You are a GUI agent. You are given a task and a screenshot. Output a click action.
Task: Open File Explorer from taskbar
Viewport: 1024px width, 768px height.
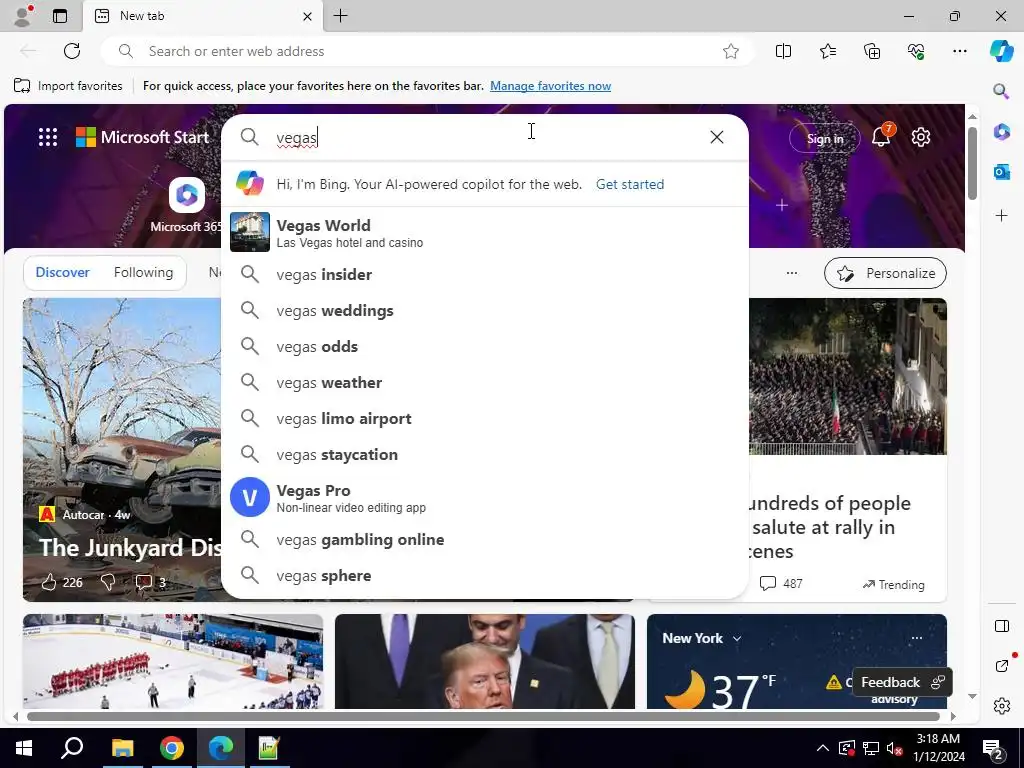(x=122, y=748)
